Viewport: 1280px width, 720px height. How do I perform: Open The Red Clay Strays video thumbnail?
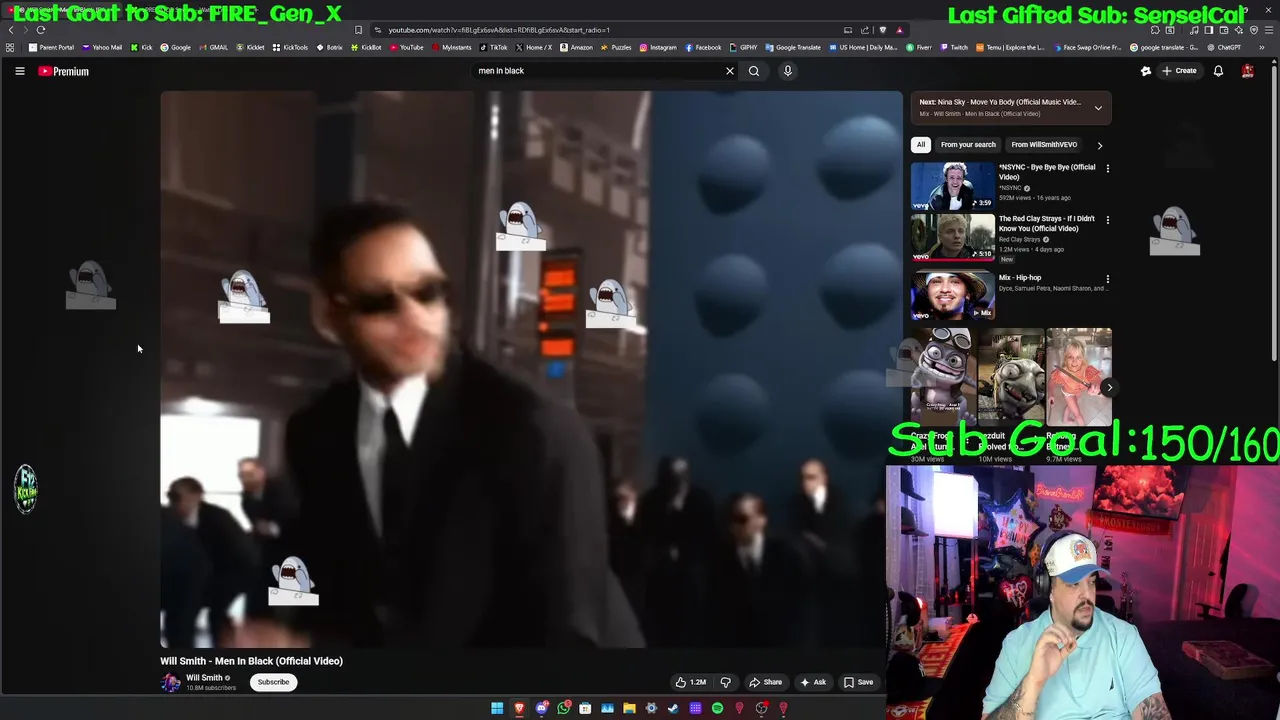953,237
